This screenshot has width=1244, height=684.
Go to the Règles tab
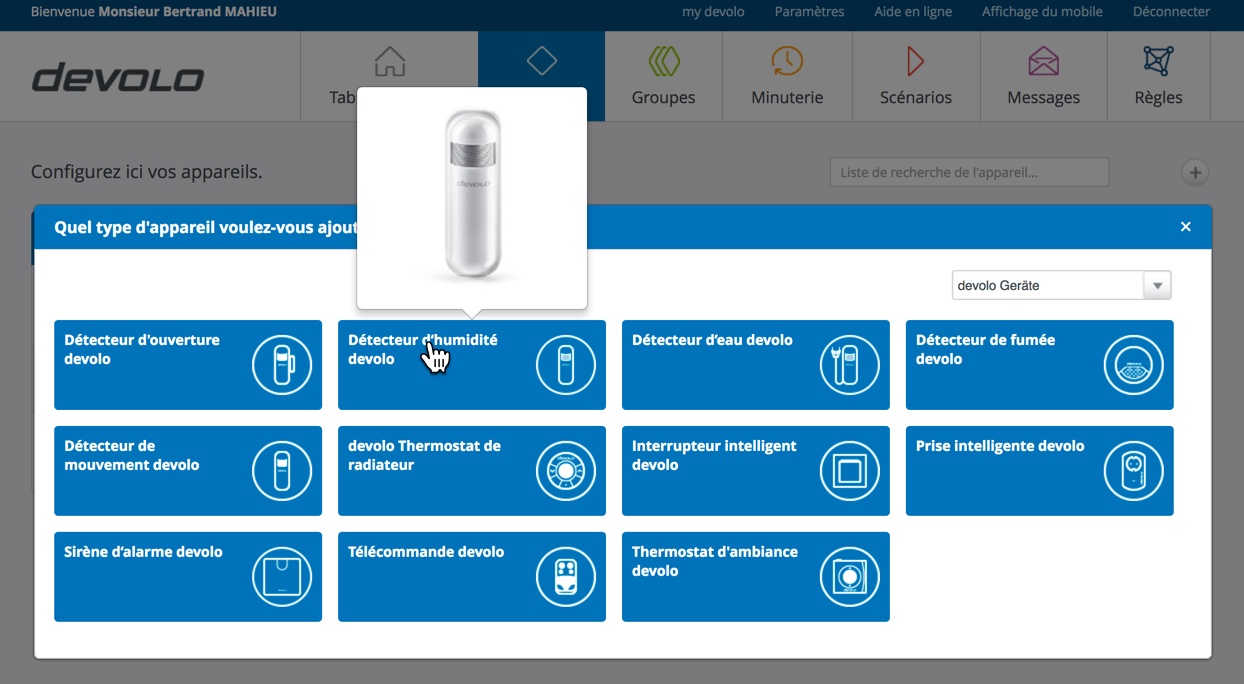(1158, 76)
